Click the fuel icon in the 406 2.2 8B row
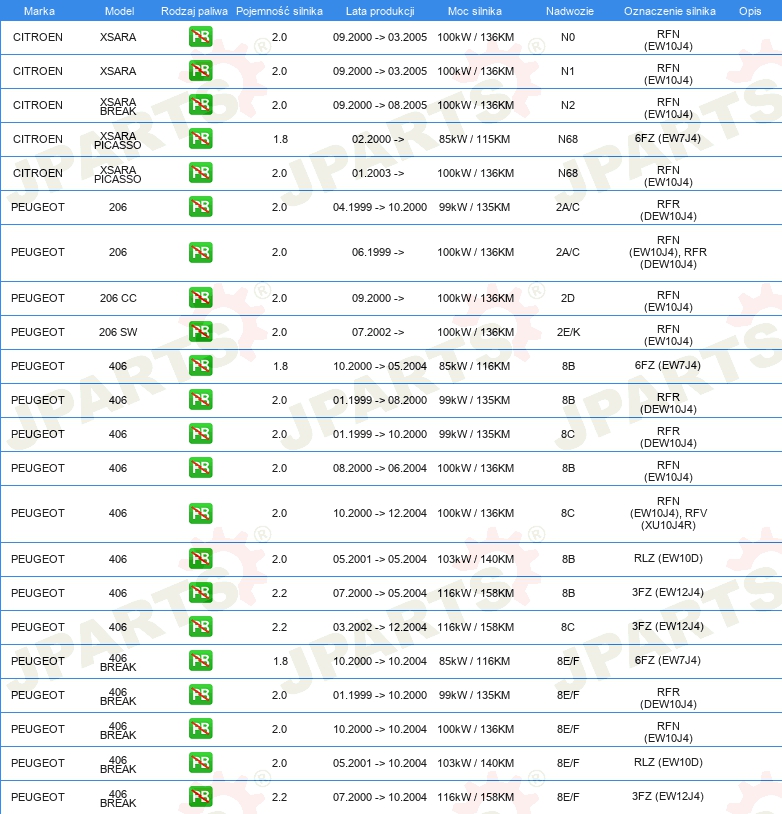This screenshot has height=814, width=782. coord(200,593)
